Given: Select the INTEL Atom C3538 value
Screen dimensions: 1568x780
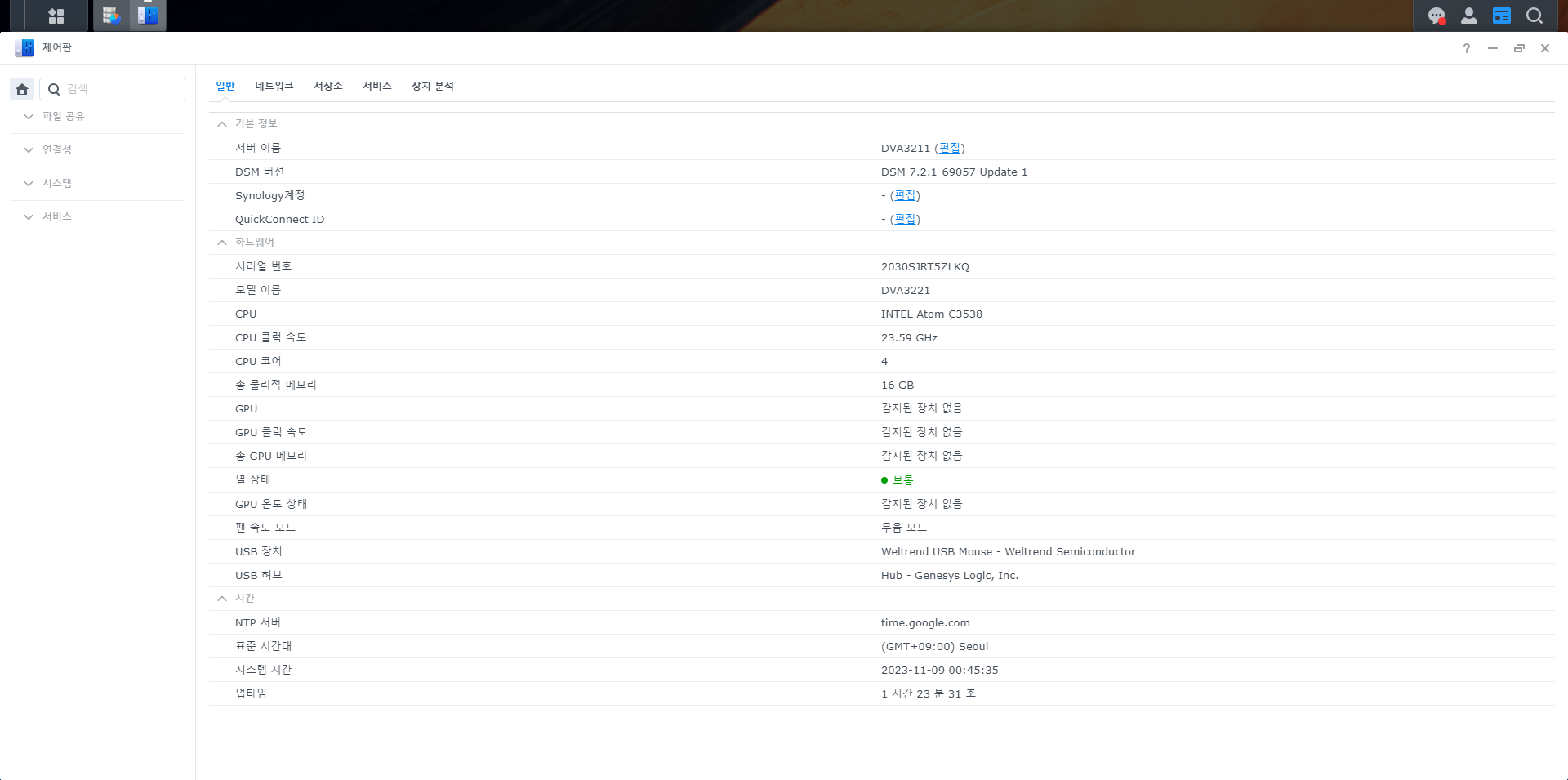Looking at the screenshot, I should (x=932, y=314).
